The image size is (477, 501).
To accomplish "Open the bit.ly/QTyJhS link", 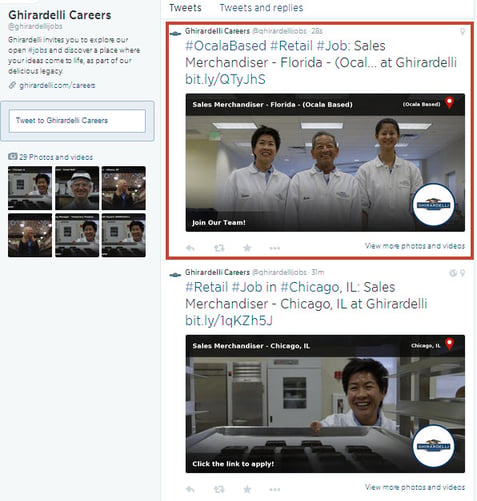I will (225, 79).
